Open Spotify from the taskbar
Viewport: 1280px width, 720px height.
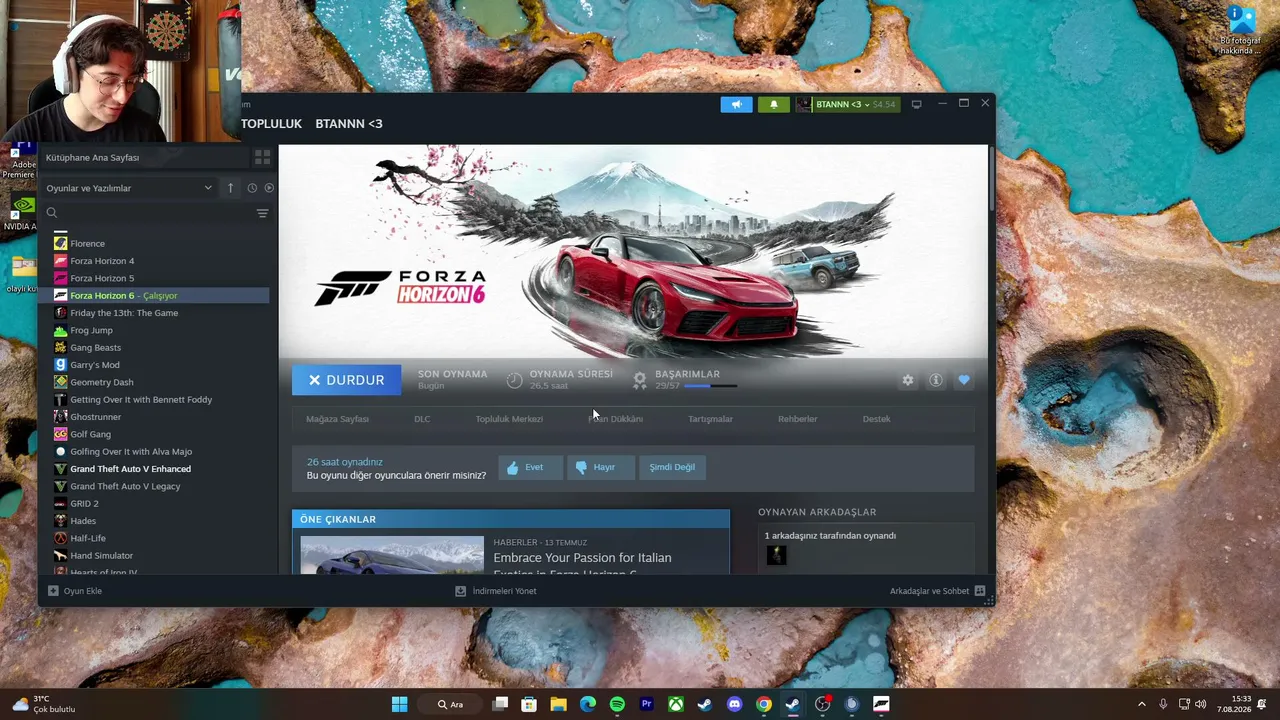[x=617, y=704]
